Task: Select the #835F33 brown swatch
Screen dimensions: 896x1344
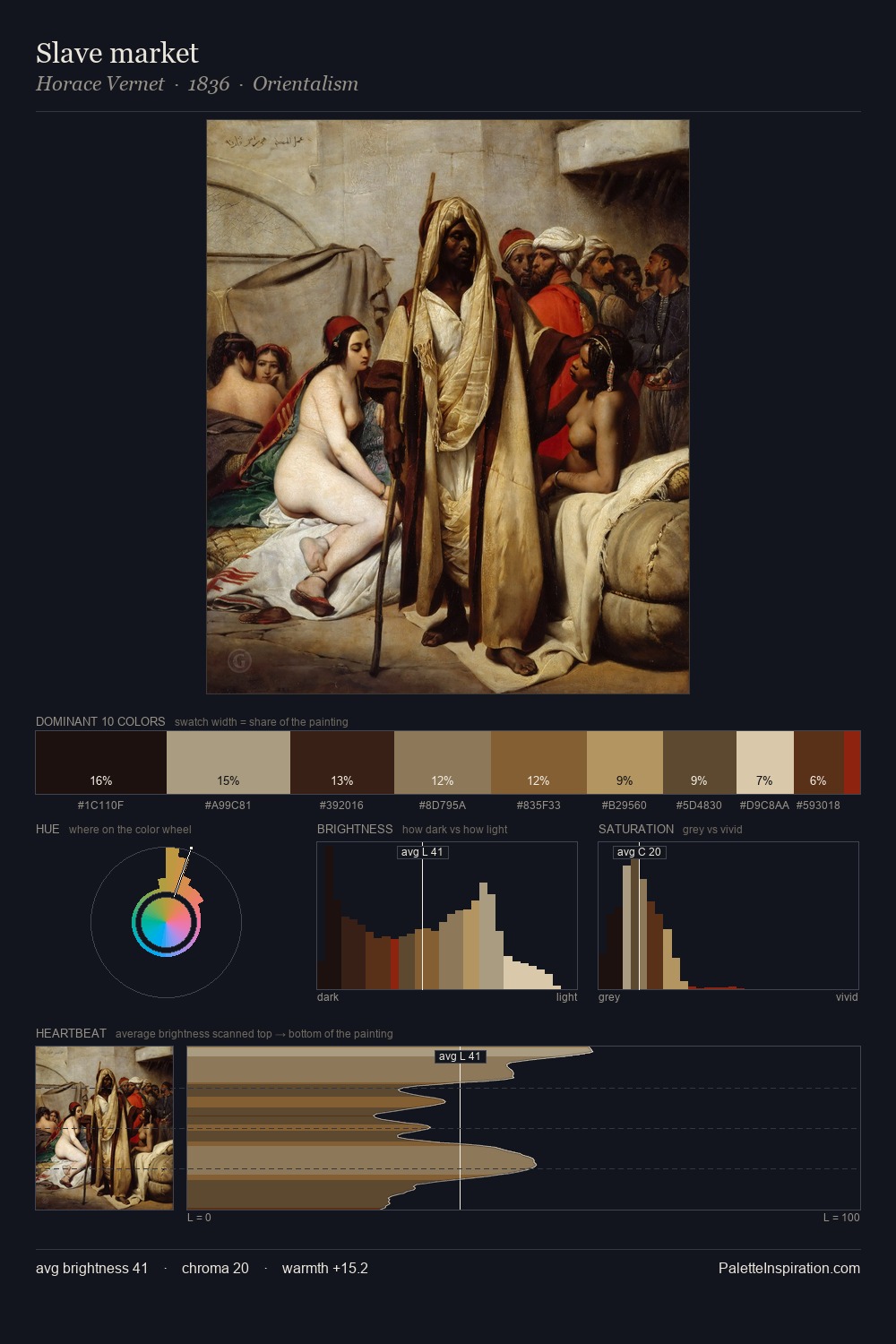Action: point(538,762)
